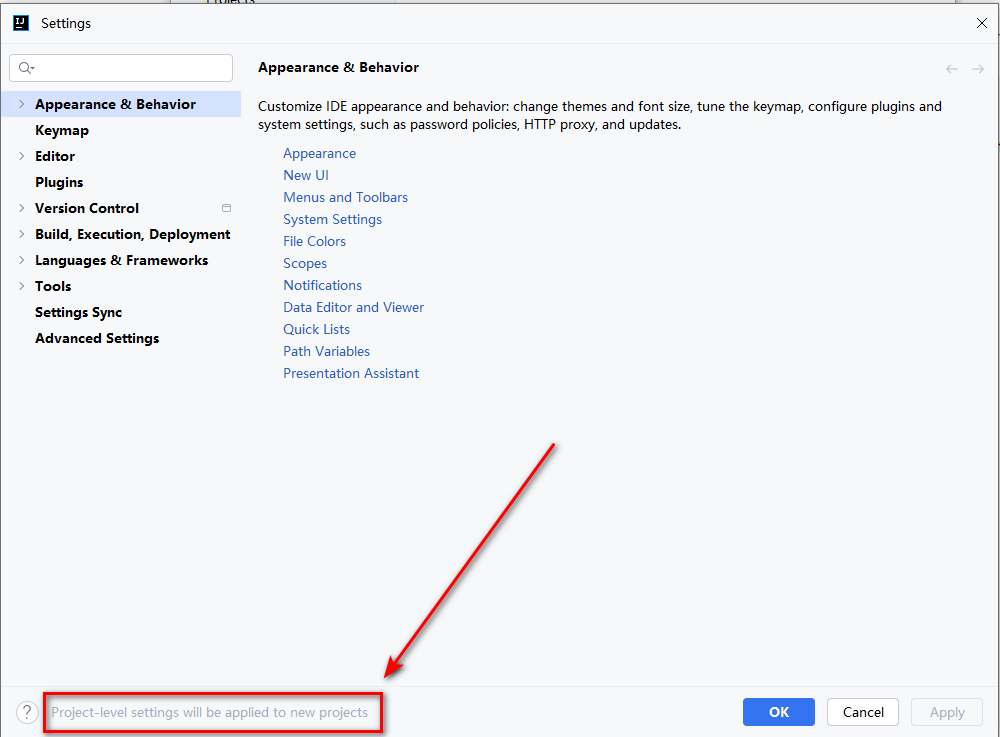Focus the settings search field
Screen dimensions: 1000x737
click(132, 68)
